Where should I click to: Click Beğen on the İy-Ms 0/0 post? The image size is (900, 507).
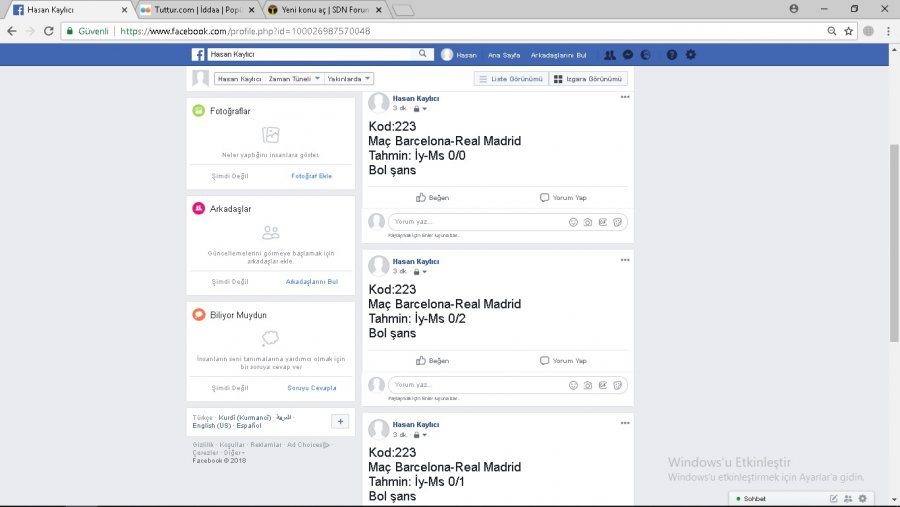[432, 198]
